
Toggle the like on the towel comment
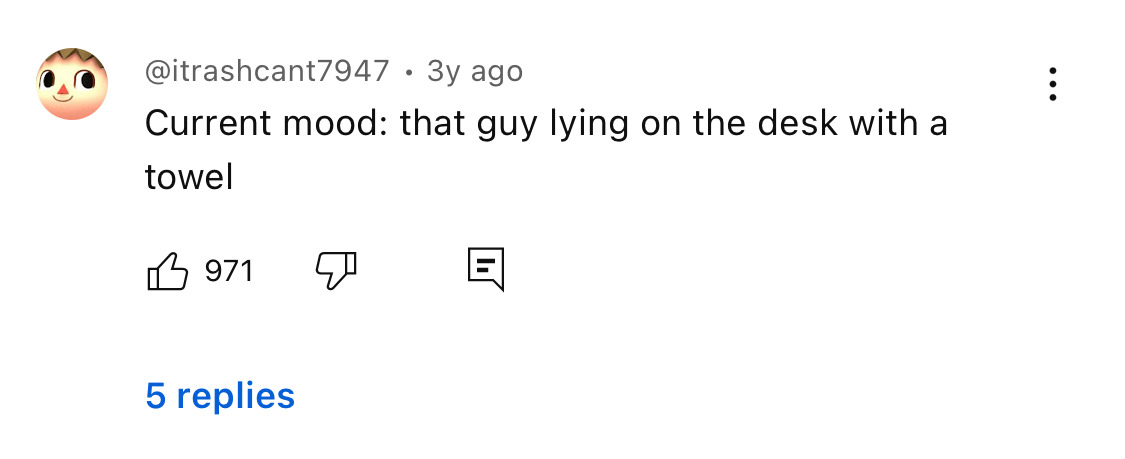[x=168, y=270]
